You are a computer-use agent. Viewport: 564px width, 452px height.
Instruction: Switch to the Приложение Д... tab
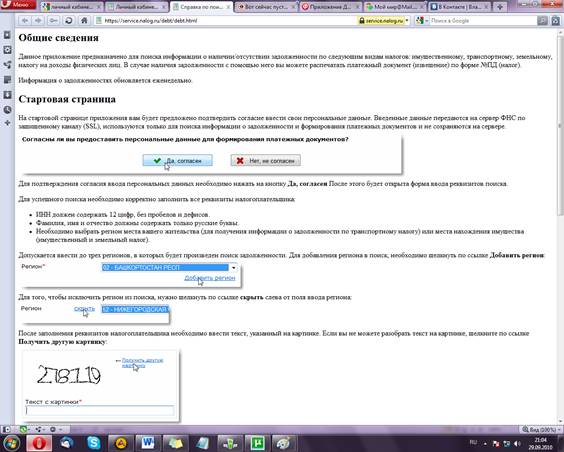331,7
